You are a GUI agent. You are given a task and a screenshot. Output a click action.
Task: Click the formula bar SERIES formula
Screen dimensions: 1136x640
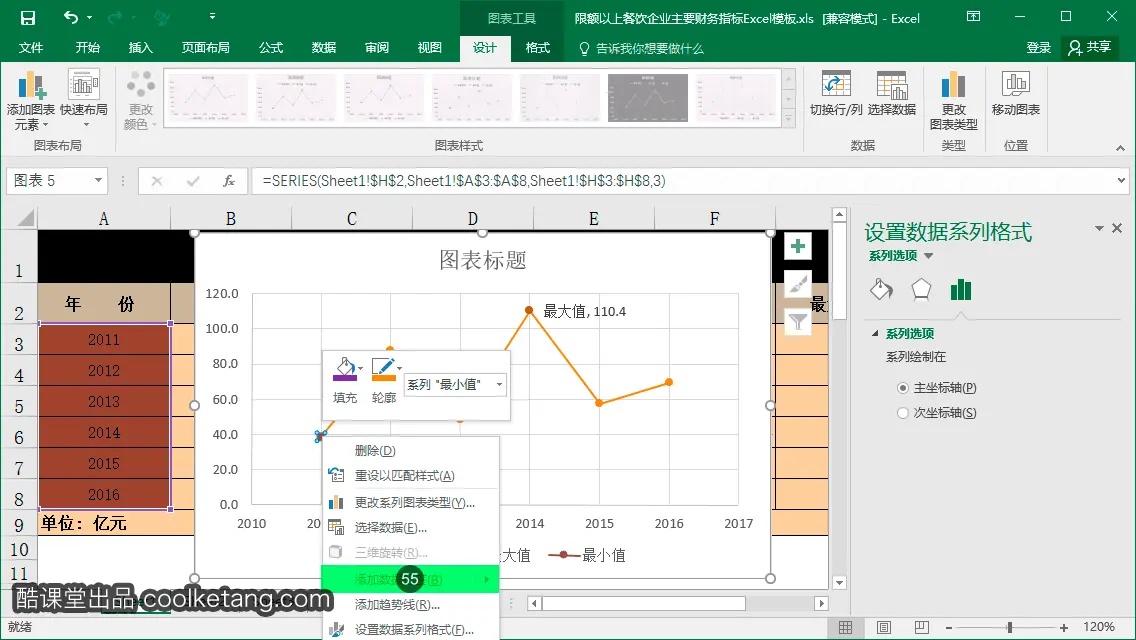point(464,181)
